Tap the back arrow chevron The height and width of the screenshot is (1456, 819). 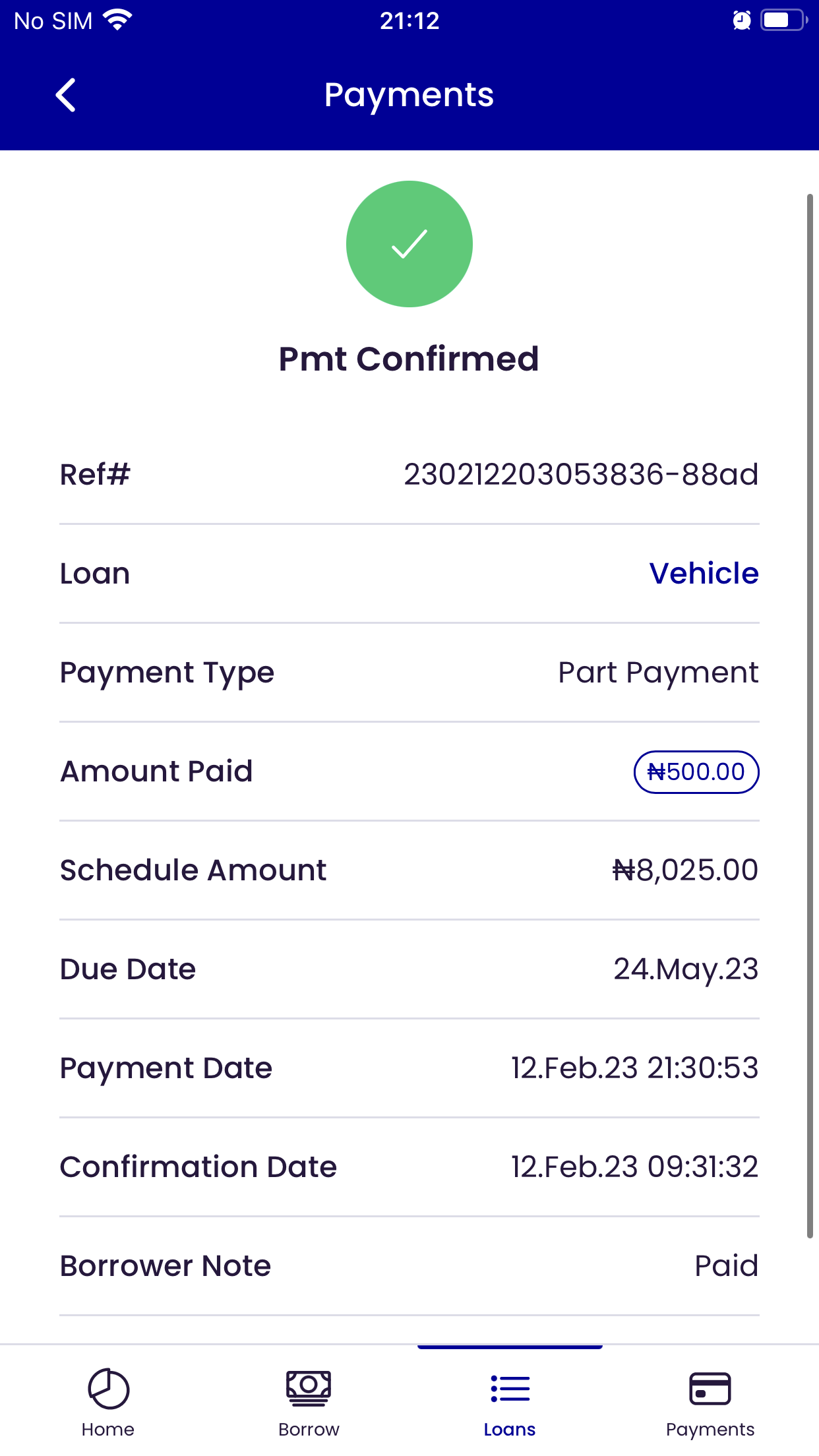(65, 95)
